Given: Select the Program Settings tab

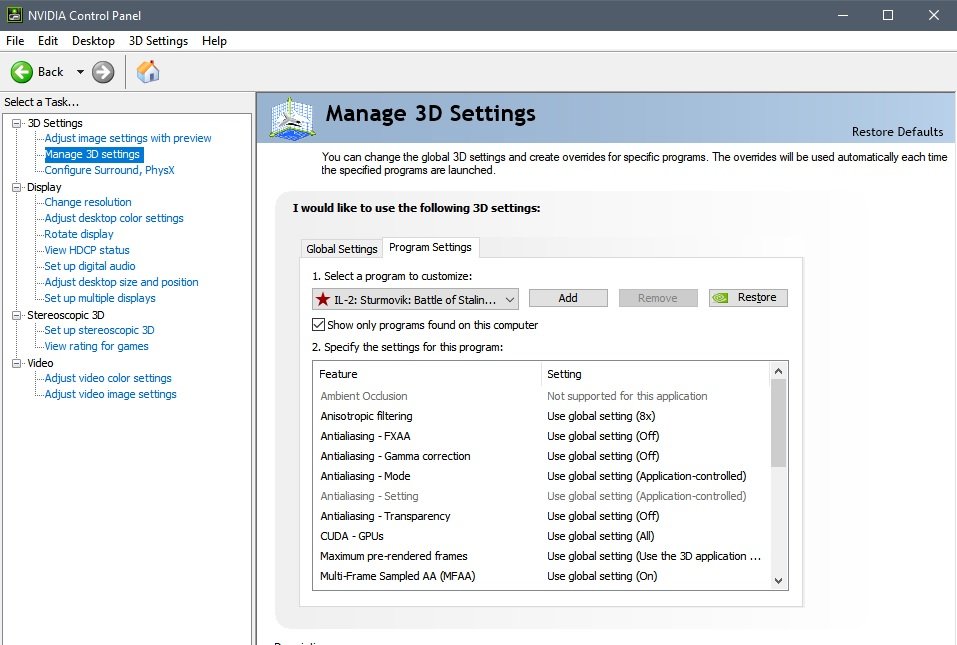Looking at the screenshot, I should pyautogui.click(x=430, y=247).
